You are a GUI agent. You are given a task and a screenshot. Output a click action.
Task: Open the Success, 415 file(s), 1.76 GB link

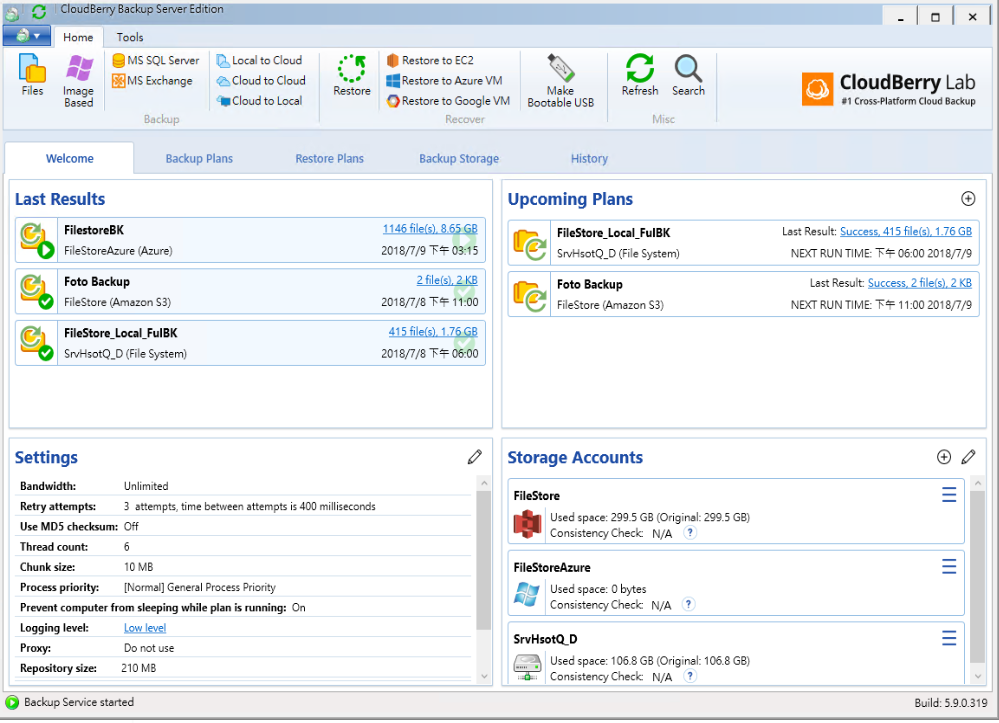click(x=906, y=231)
